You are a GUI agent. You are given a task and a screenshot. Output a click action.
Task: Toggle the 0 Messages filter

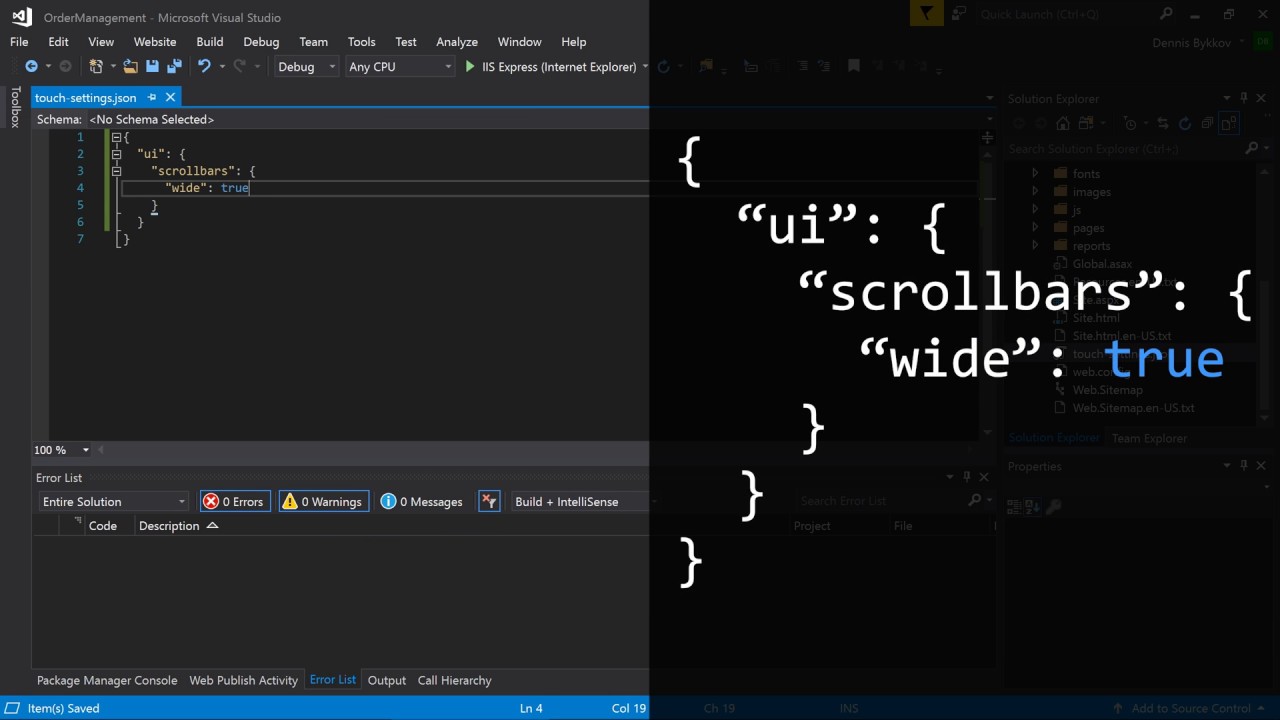[422, 501]
